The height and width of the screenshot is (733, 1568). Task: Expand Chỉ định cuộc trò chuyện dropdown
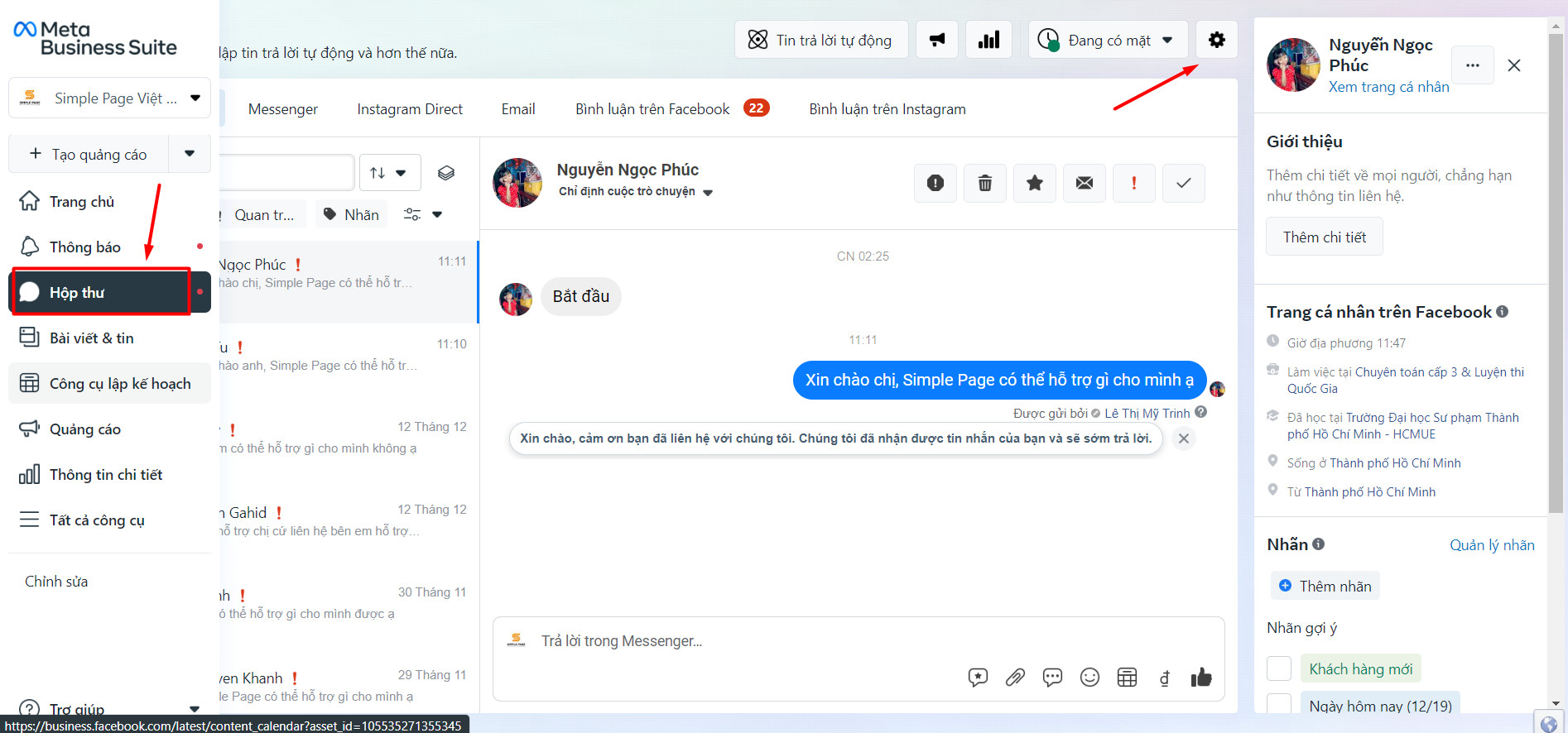(635, 192)
